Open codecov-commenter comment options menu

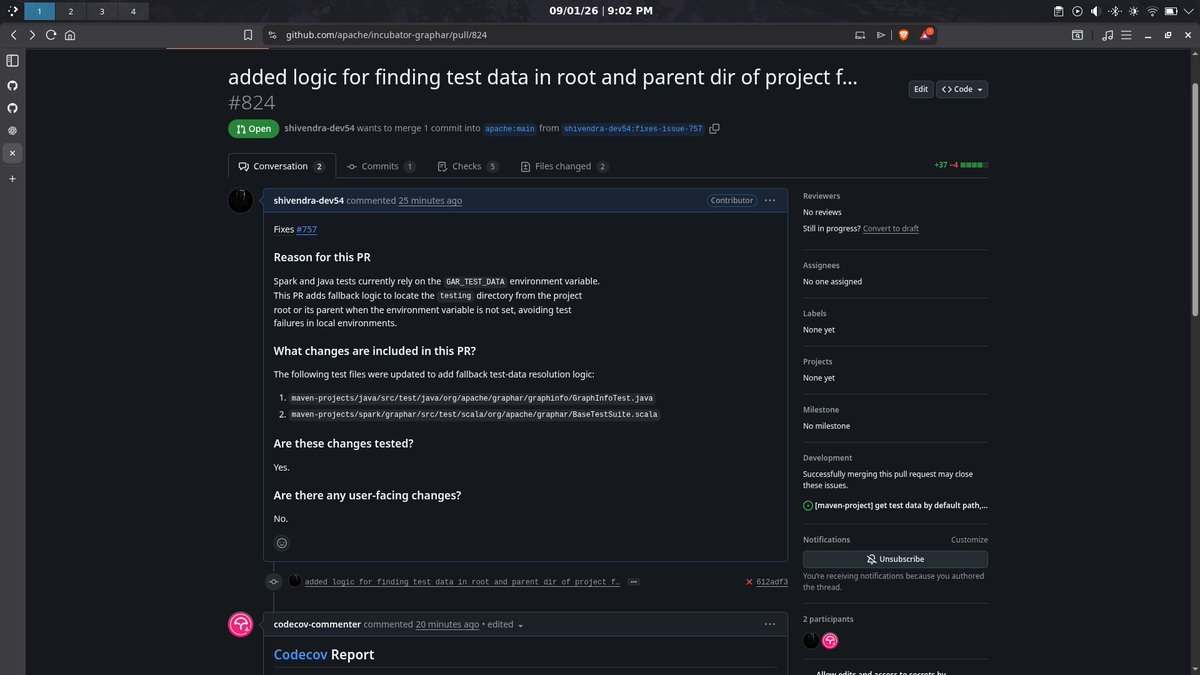pyautogui.click(x=770, y=624)
